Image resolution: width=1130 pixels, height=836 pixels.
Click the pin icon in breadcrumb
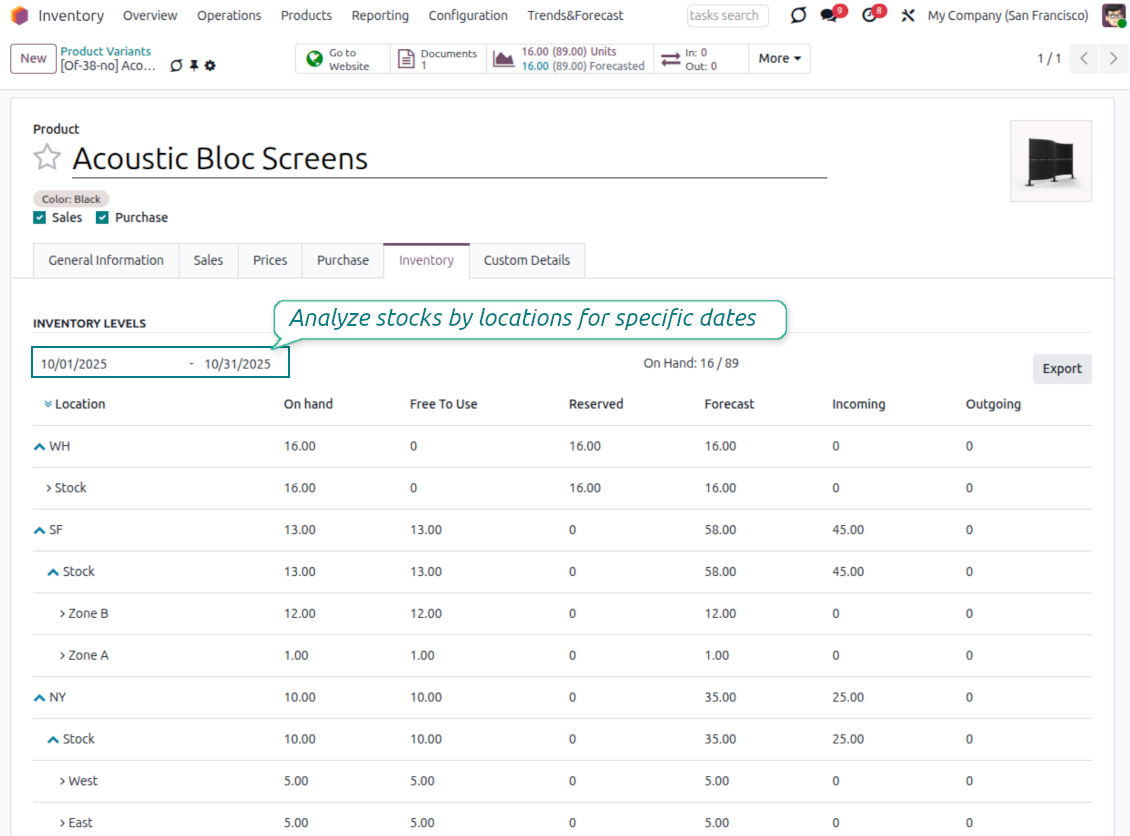point(194,66)
